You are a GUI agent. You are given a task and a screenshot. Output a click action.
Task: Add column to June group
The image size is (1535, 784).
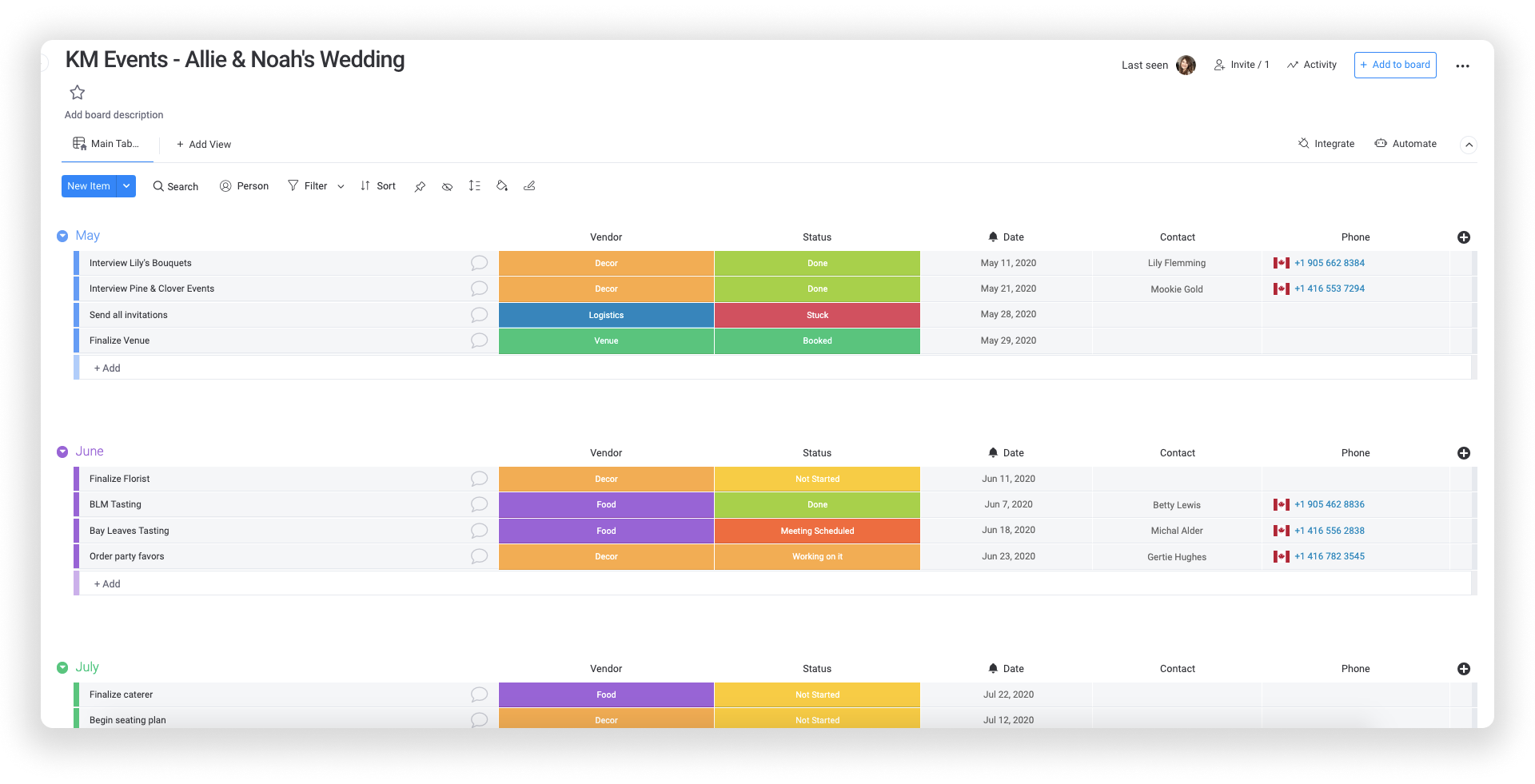point(1464,453)
